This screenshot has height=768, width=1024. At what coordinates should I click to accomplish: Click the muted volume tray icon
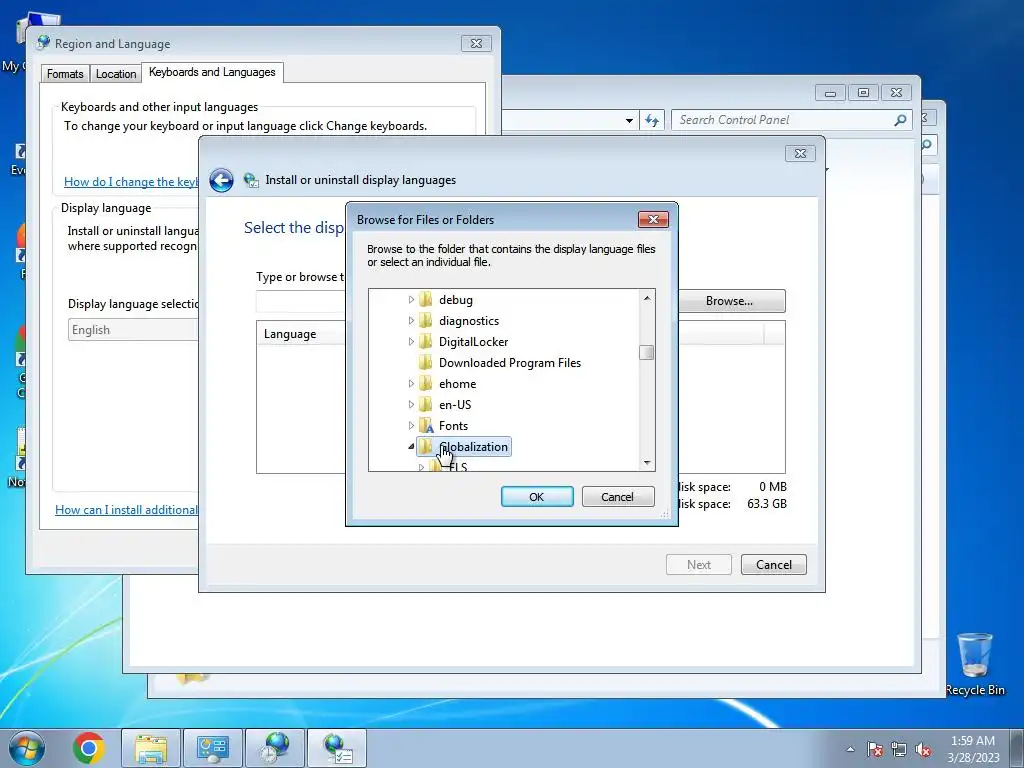(x=923, y=749)
